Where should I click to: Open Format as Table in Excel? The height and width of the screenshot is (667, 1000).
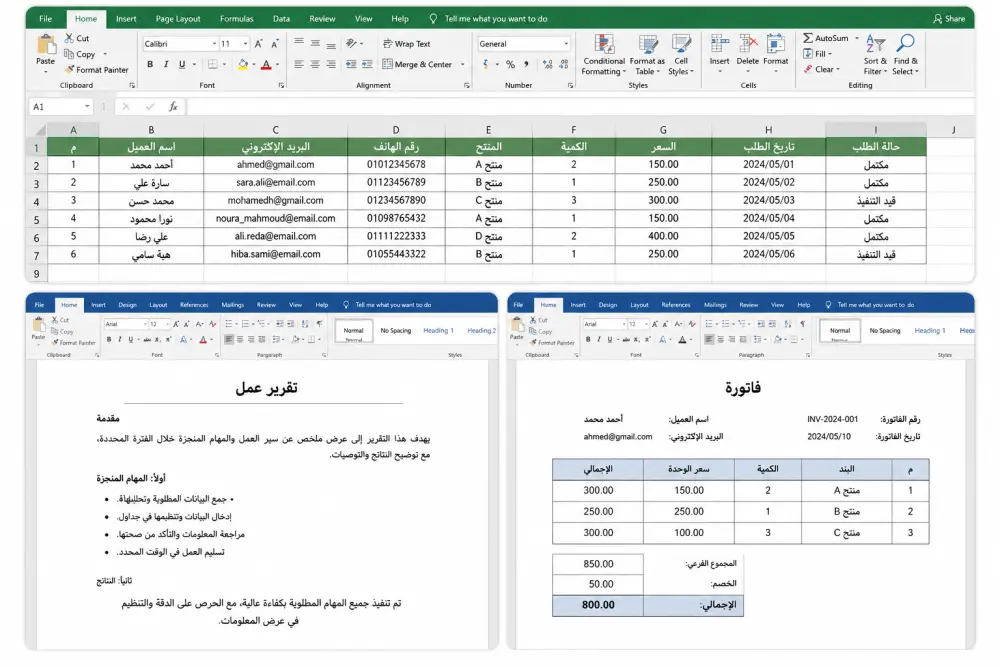click(x=647, y=55)
